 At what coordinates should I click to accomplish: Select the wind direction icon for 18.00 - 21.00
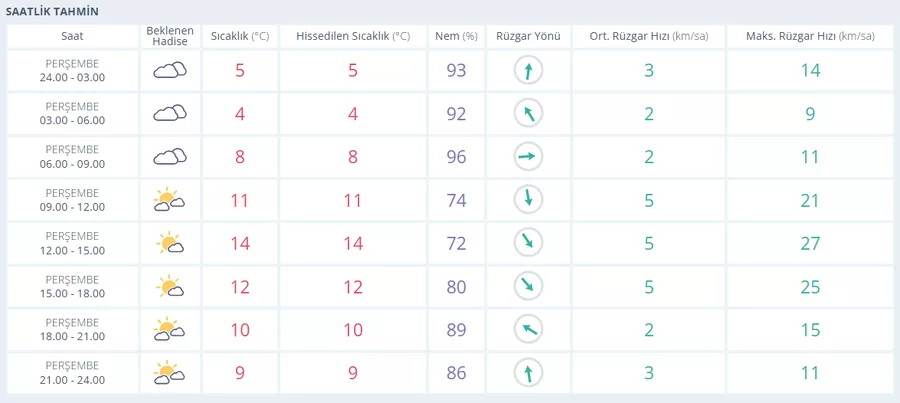pos(527,330)
